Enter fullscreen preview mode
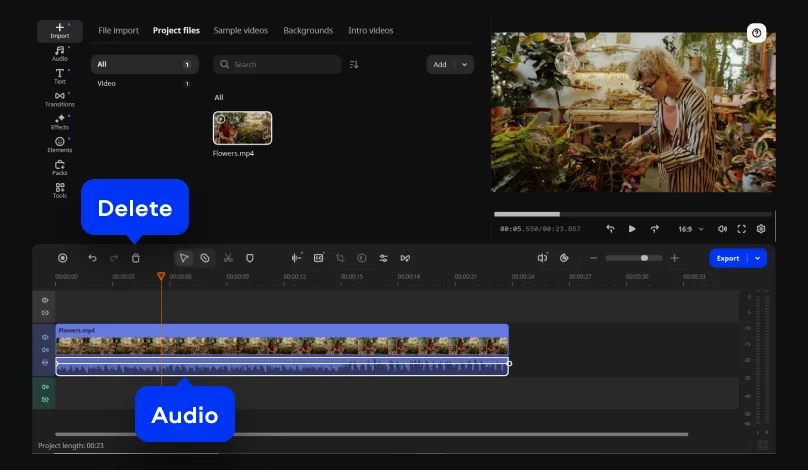808x470 pixels. point(742,229)
